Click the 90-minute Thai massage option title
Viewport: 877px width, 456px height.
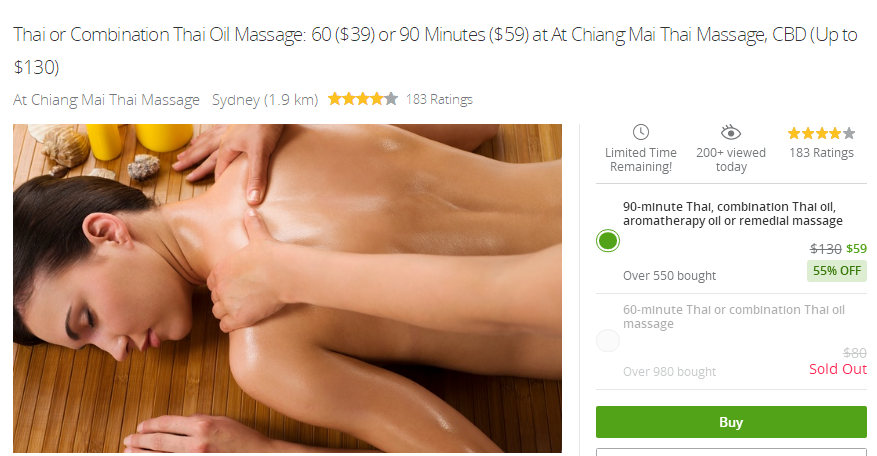pyautogui.click(x=733, y=214)
